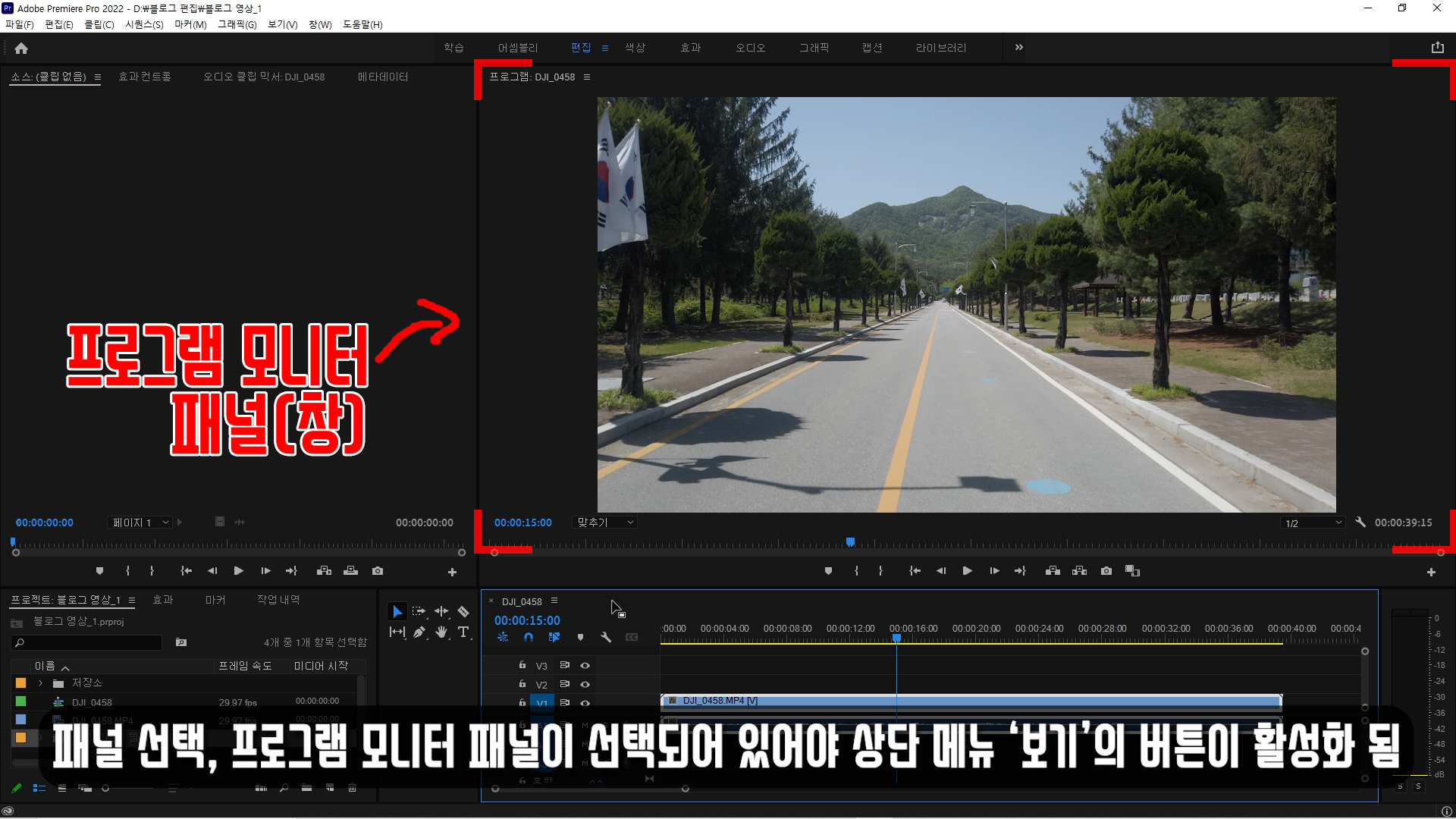The image size is (1456, 819).
Task: Select the Hand tool
Action: pos(441,632)
